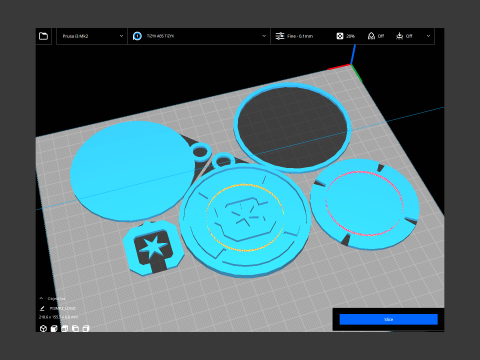
Task: Click the Fine 0.1mm profile label
Action: click(x=300, y=36)
